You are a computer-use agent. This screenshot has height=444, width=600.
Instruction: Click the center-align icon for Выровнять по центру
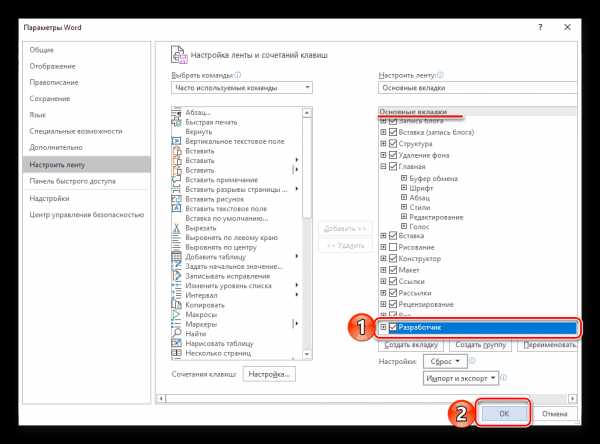176,247
